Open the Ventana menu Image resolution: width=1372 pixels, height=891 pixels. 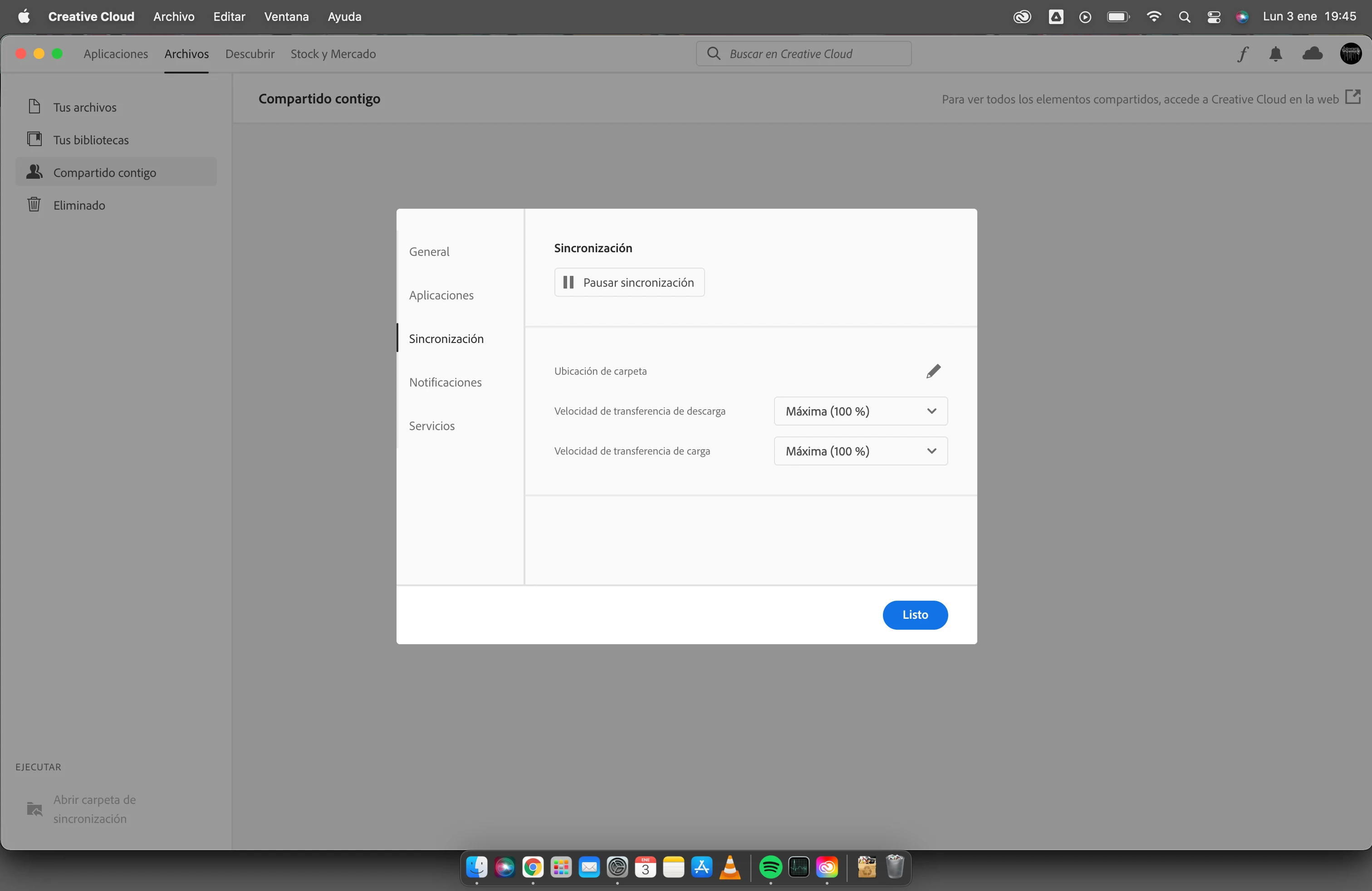pyautogui.click(x=286, y=17)
